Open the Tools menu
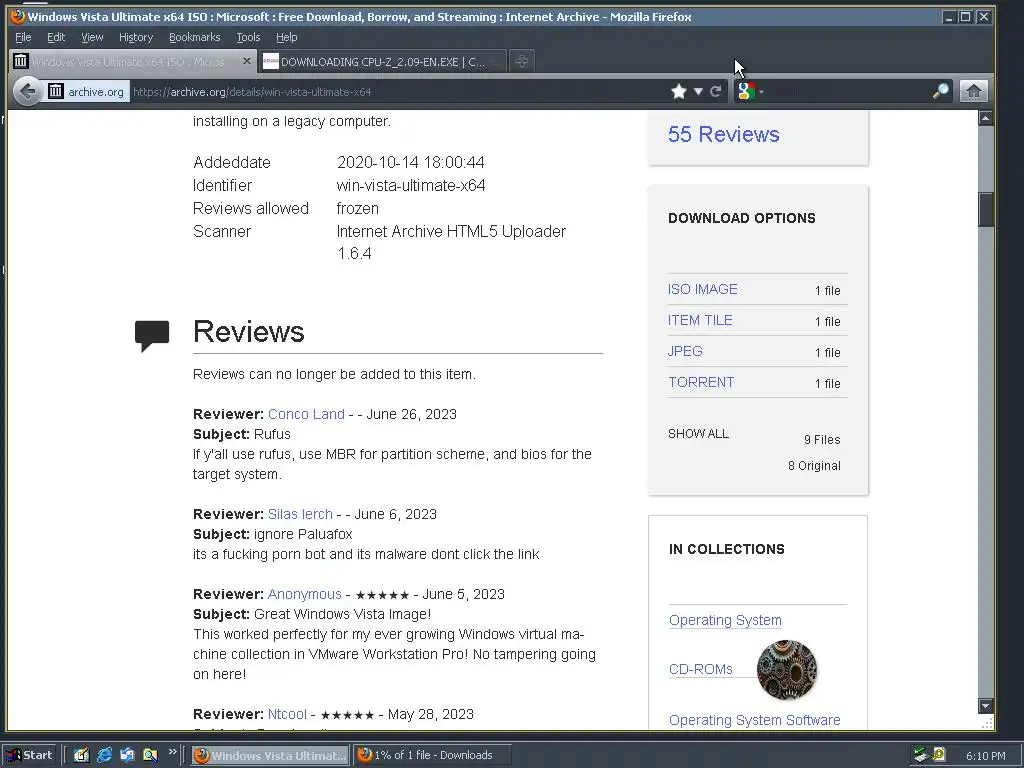This screenshot has height=768, width=1024. 248,37
